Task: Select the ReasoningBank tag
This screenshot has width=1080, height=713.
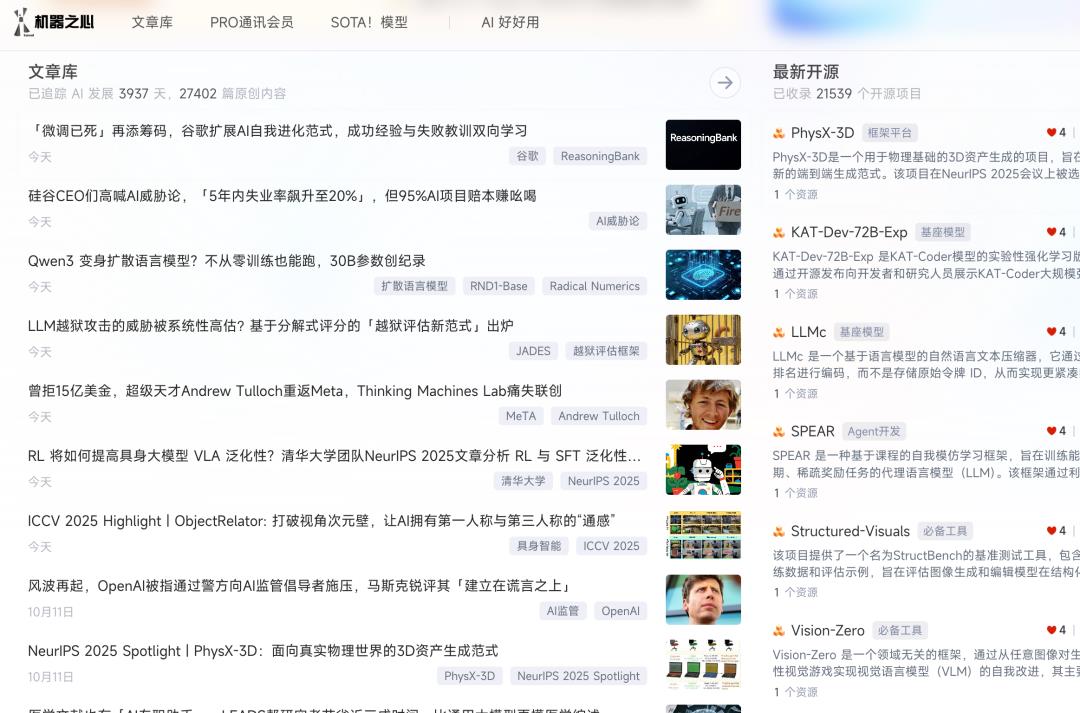Action: 600,156
